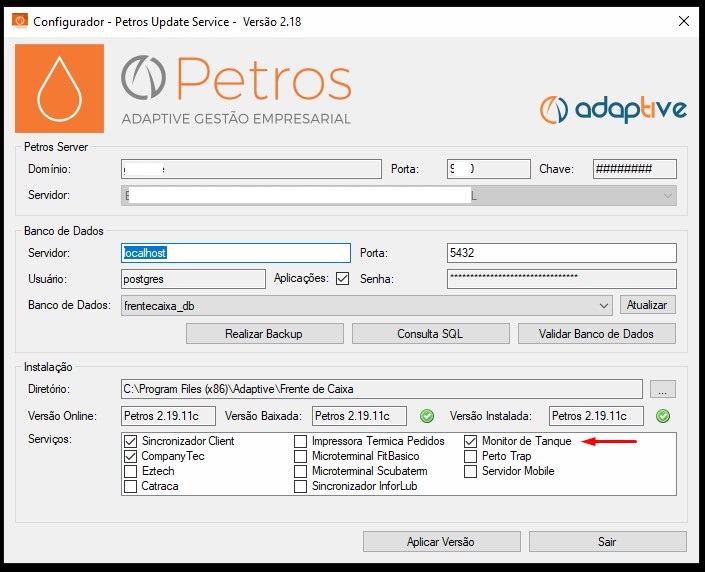Click Aplicar Versão button
The width and height of the screenshot is (705, 572).
pyautogui.click(x=442, y=541)
